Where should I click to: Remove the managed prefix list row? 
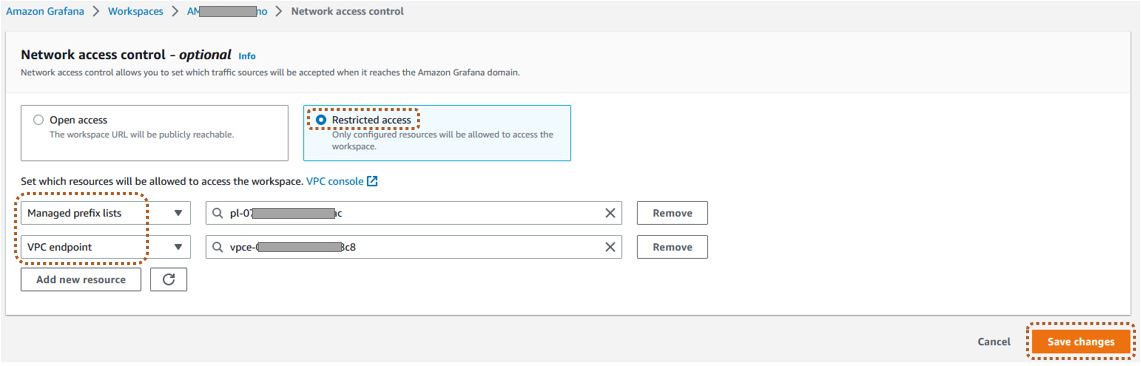pos(672,213)
